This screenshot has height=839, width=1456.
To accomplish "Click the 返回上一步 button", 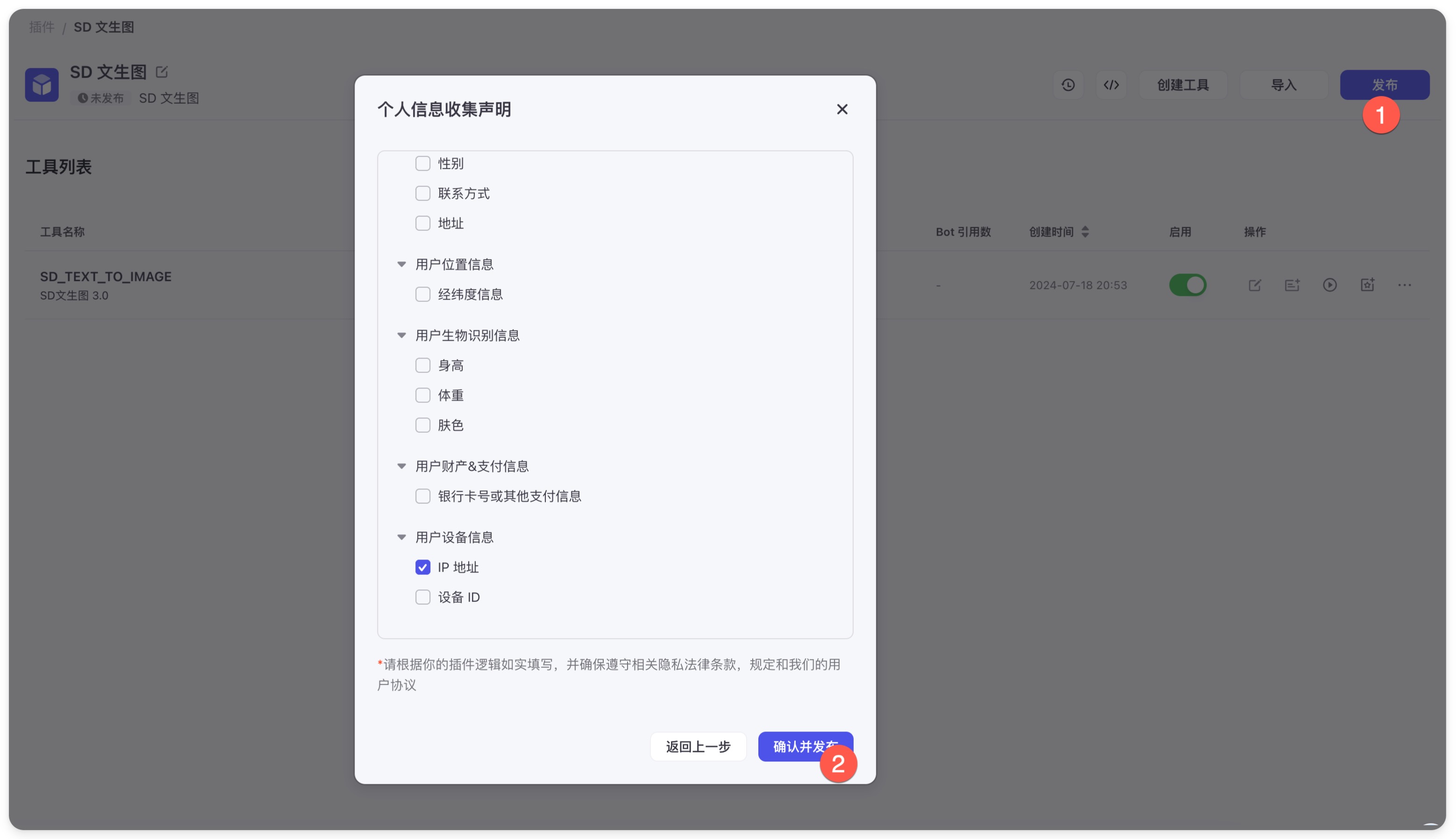I will click(698, 747).
